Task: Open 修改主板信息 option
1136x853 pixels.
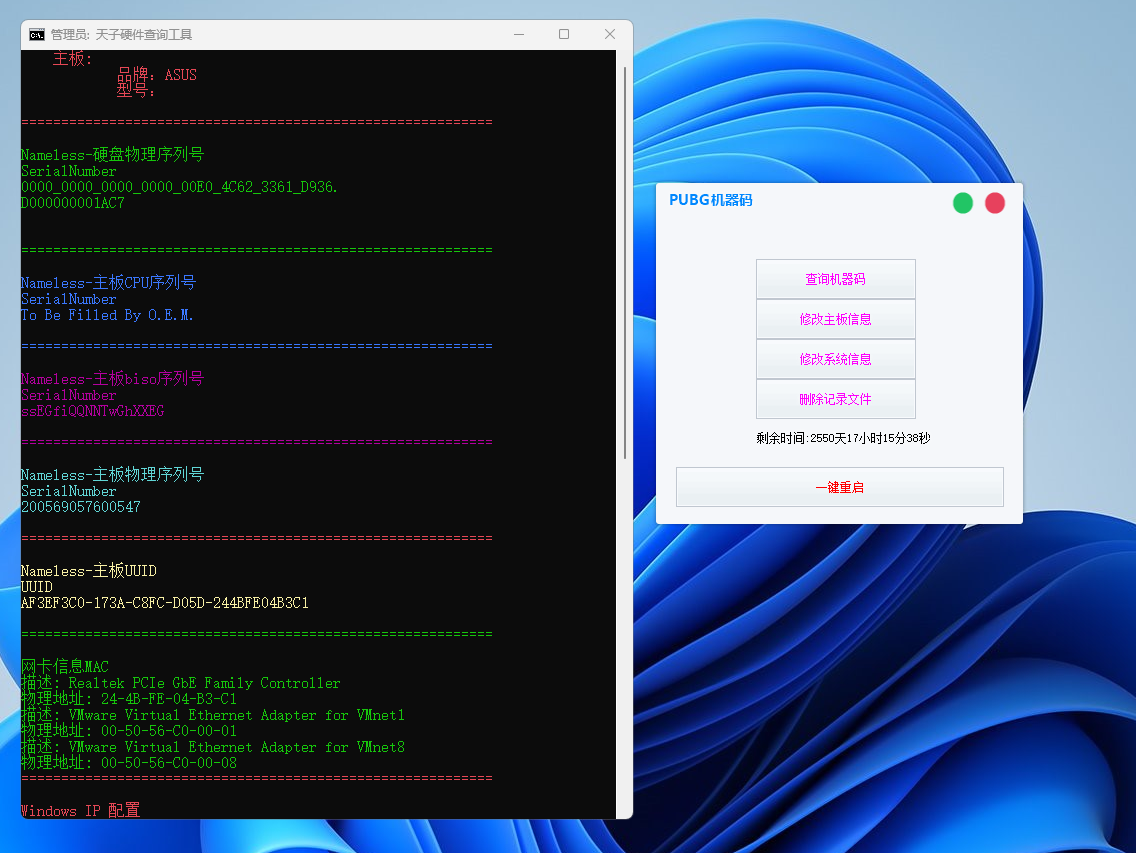Action: click(835, 319)
